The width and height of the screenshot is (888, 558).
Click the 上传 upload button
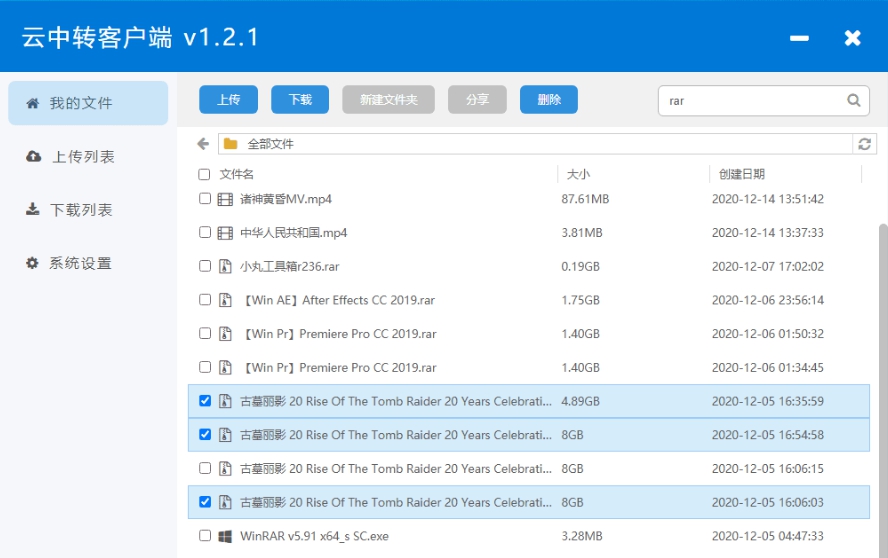pos(228,100)
